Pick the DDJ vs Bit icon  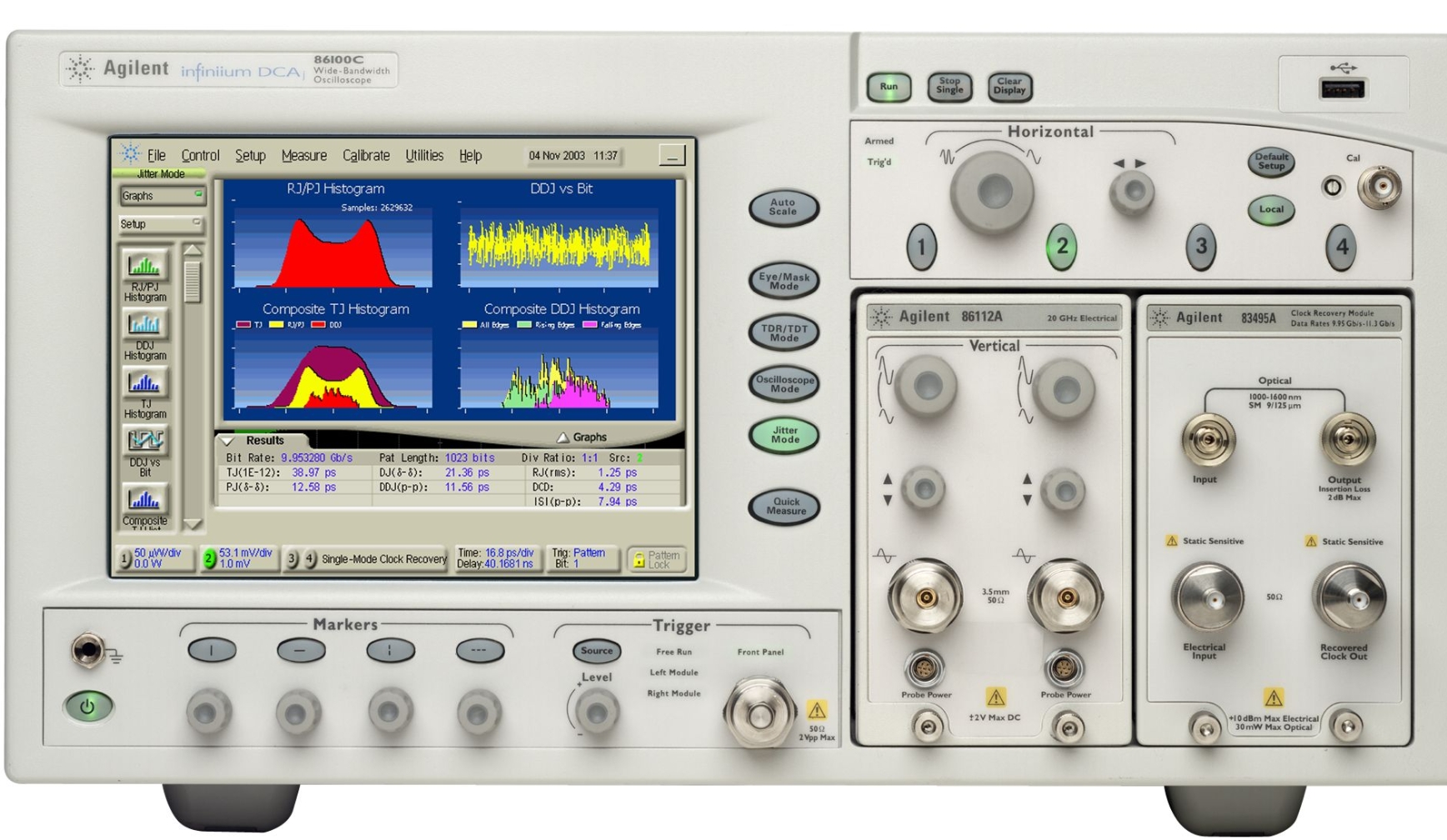[x=145, y=440]
